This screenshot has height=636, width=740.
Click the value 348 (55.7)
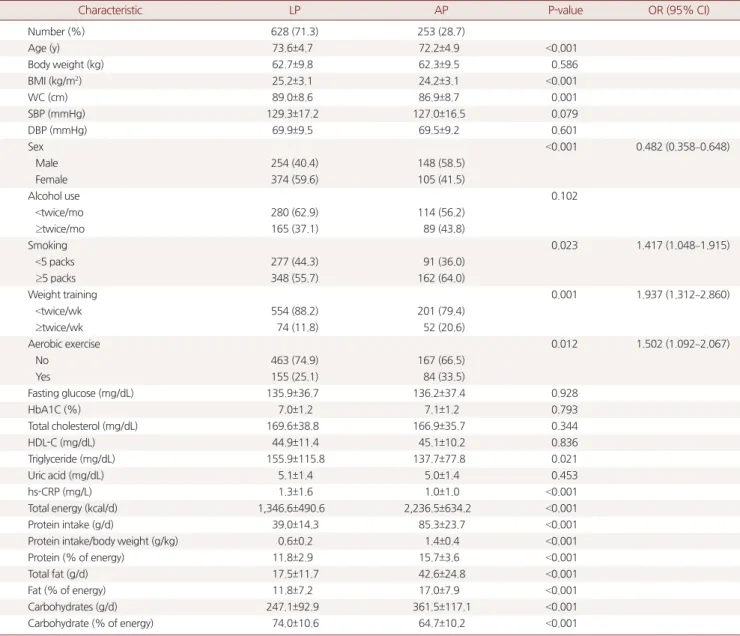pyautogui.click(x=294, y=278)
